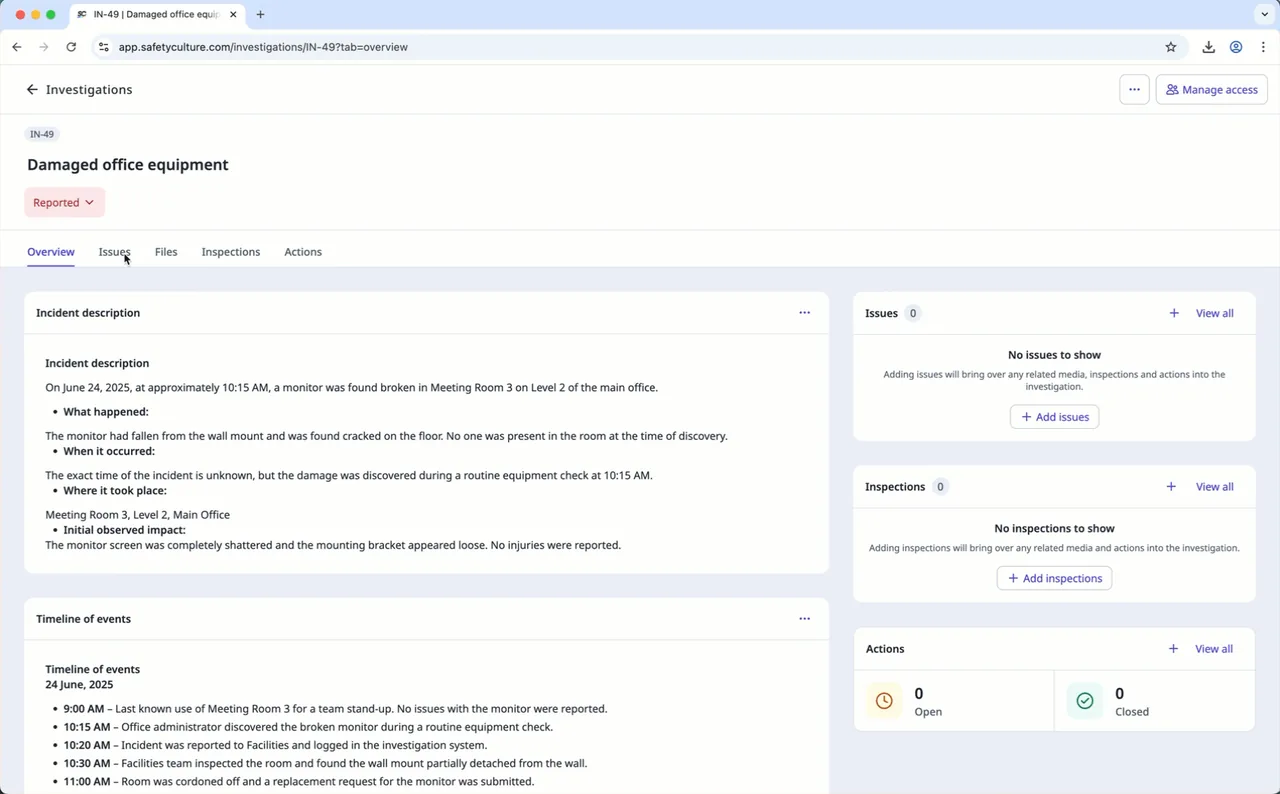Viewport: 1280px width, 794px height.
Task: Bookmark this page with the star icon
Action: pyautogui.click(x=1171, y=47)
